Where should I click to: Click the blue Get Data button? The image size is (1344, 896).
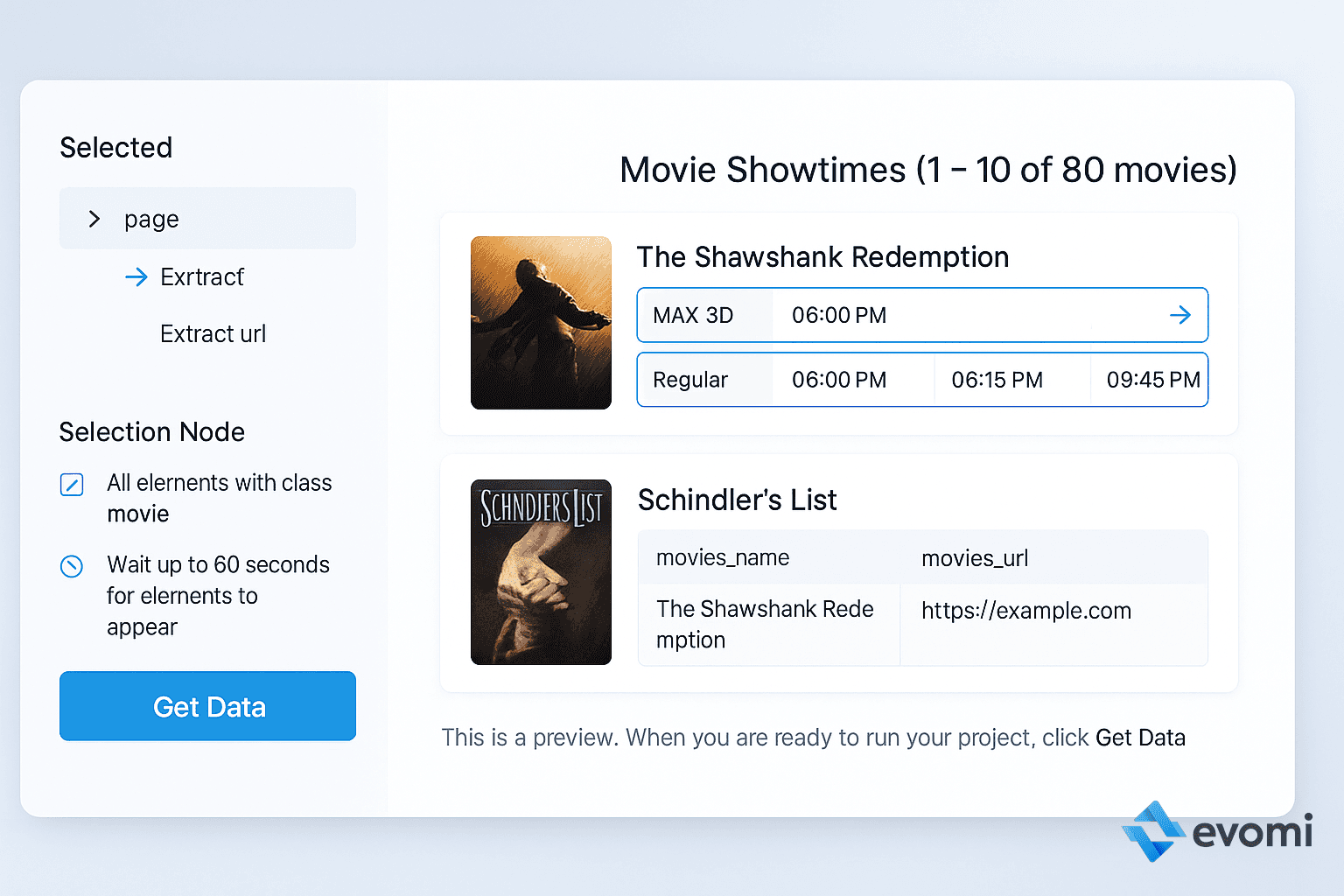pyautogui.click(x=207, y=706)
